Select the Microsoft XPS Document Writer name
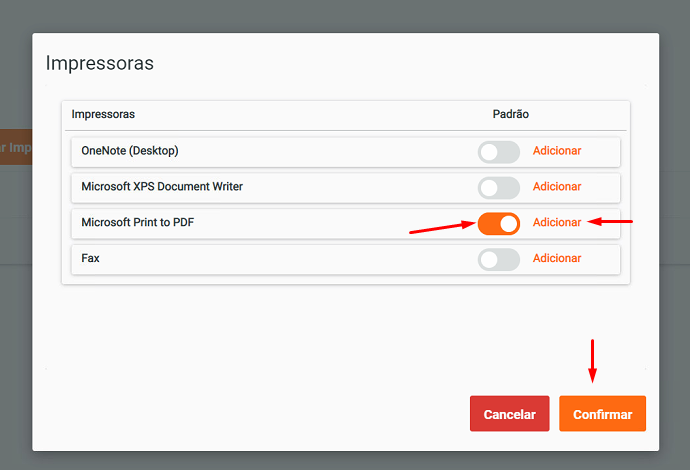This screenshot has height=470, width=690. pyautogui.click(x=162, y=187)
